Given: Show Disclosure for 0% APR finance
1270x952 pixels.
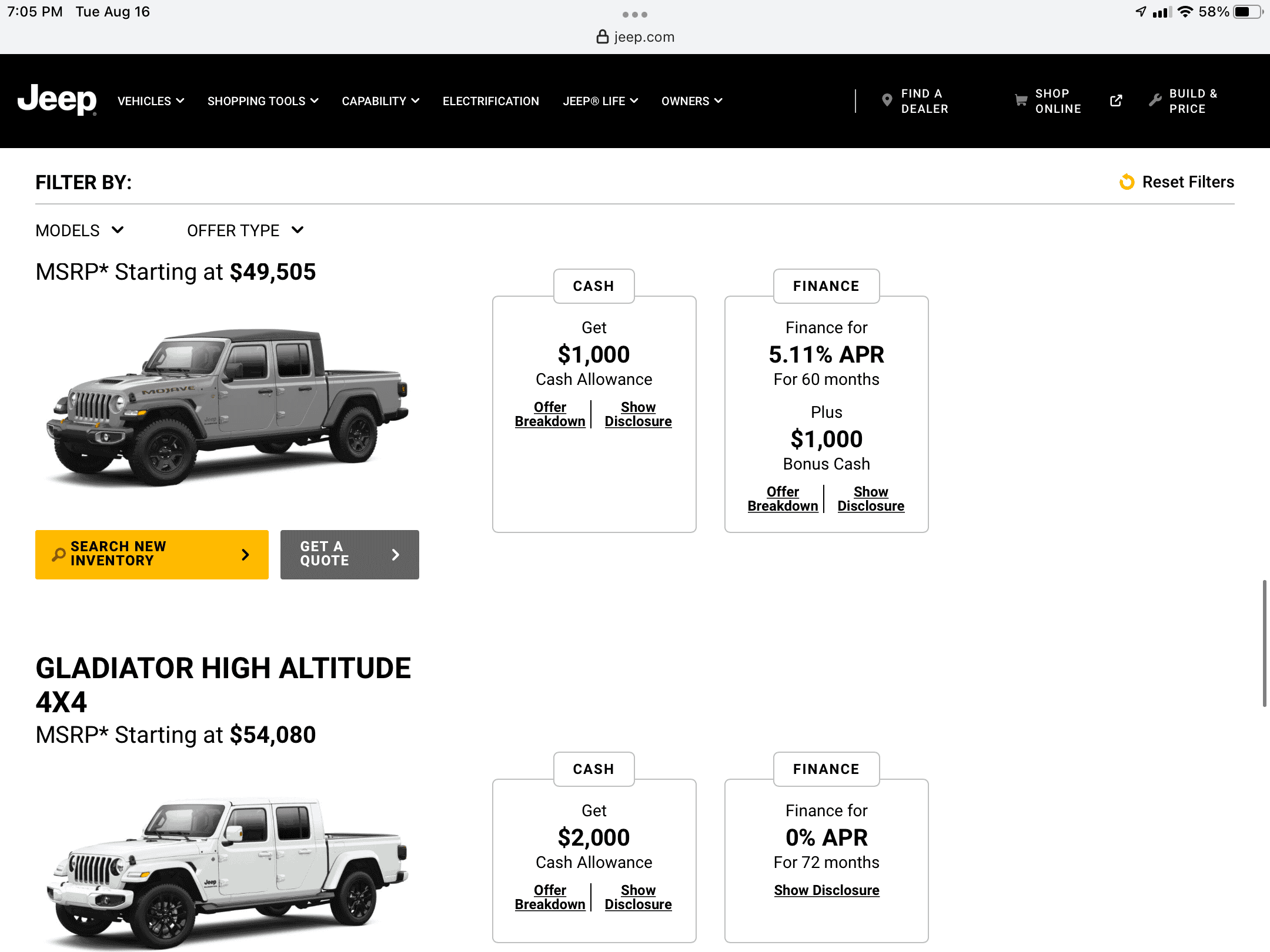Looking at the screenshot, I should coord(827,890).
